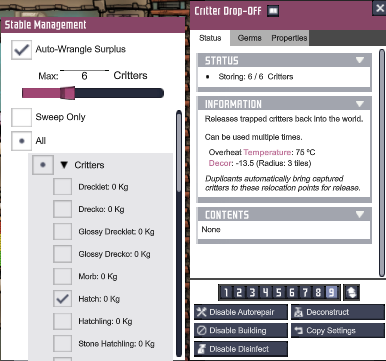386x361 pixels.
Task: Close the Critter Drop-Off panel
Action: pos(380,8)
